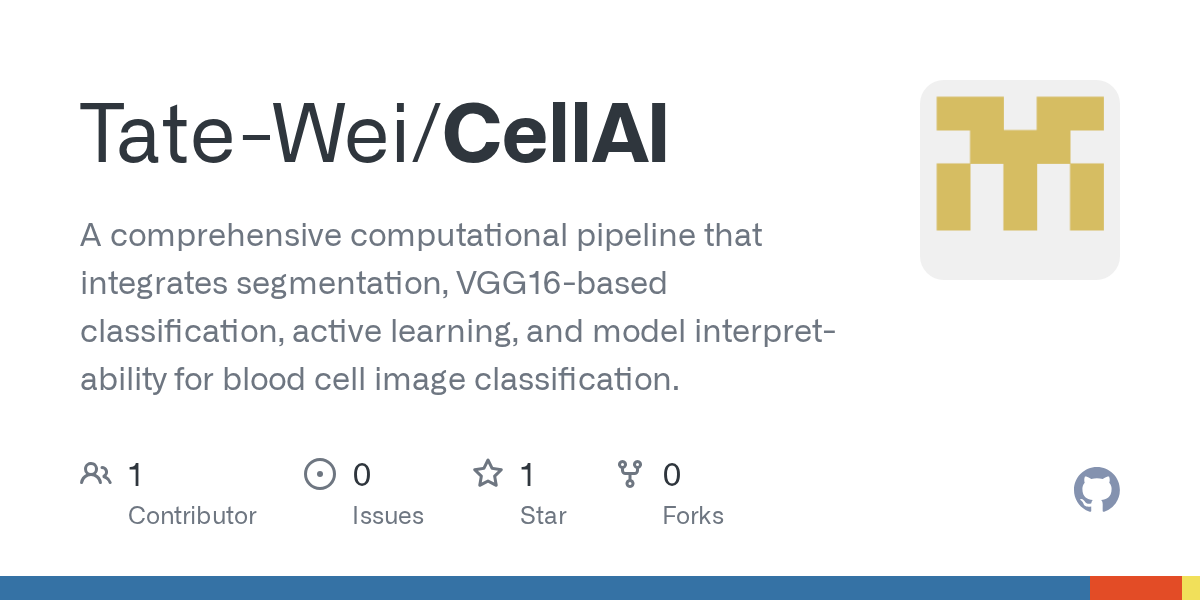Open the bold CellAI repository name

tap(556, 134)
